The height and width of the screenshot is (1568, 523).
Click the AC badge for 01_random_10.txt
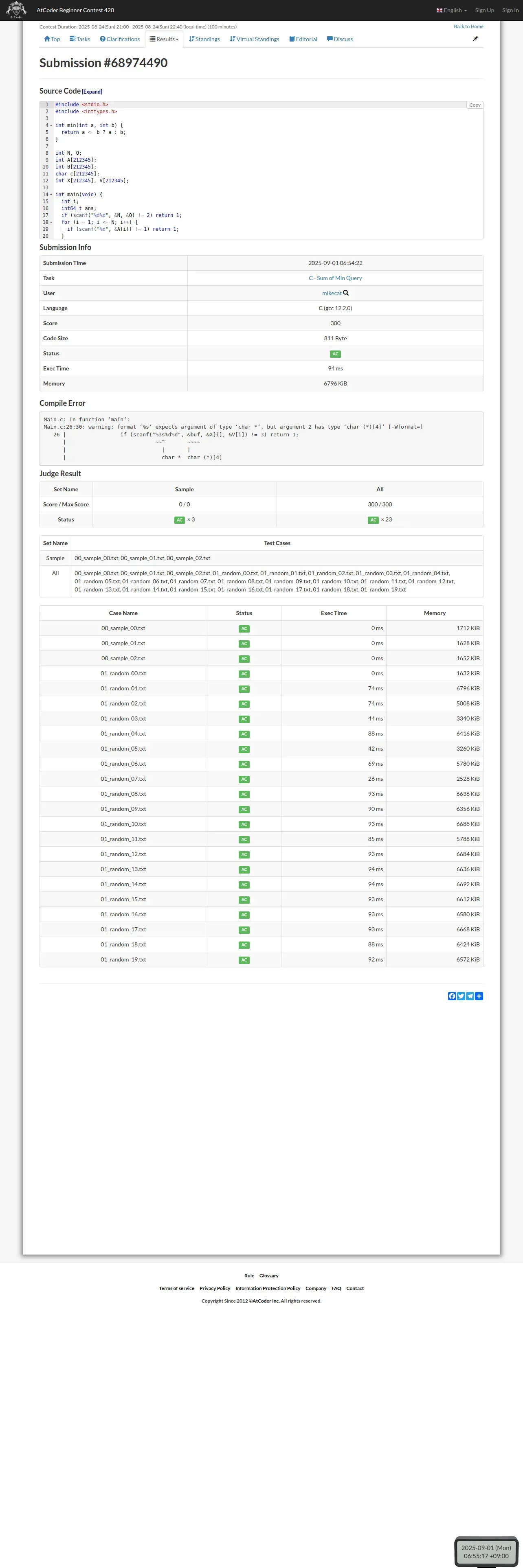click(244, 824)
